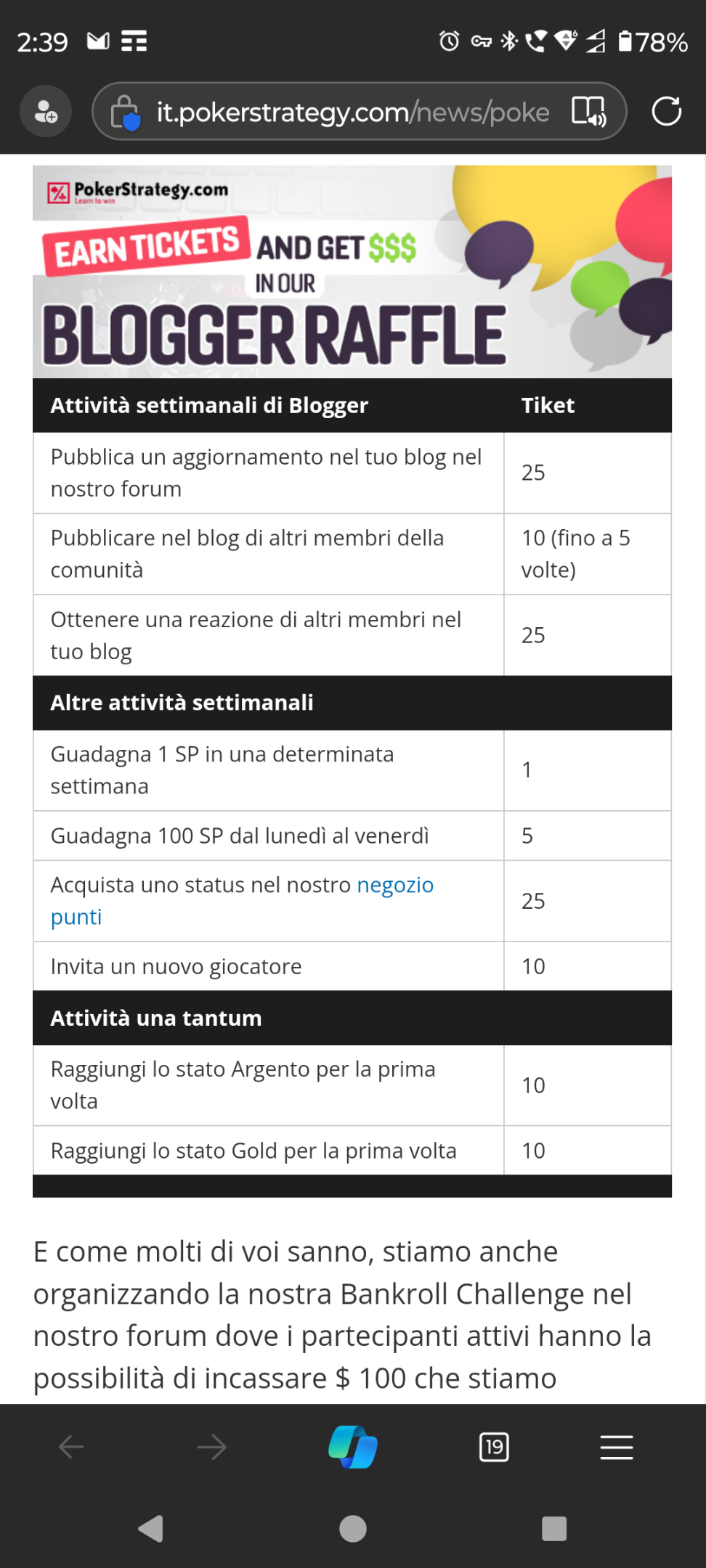
Task: Tap the Android back triangle button
Action: click(151, 1529)
